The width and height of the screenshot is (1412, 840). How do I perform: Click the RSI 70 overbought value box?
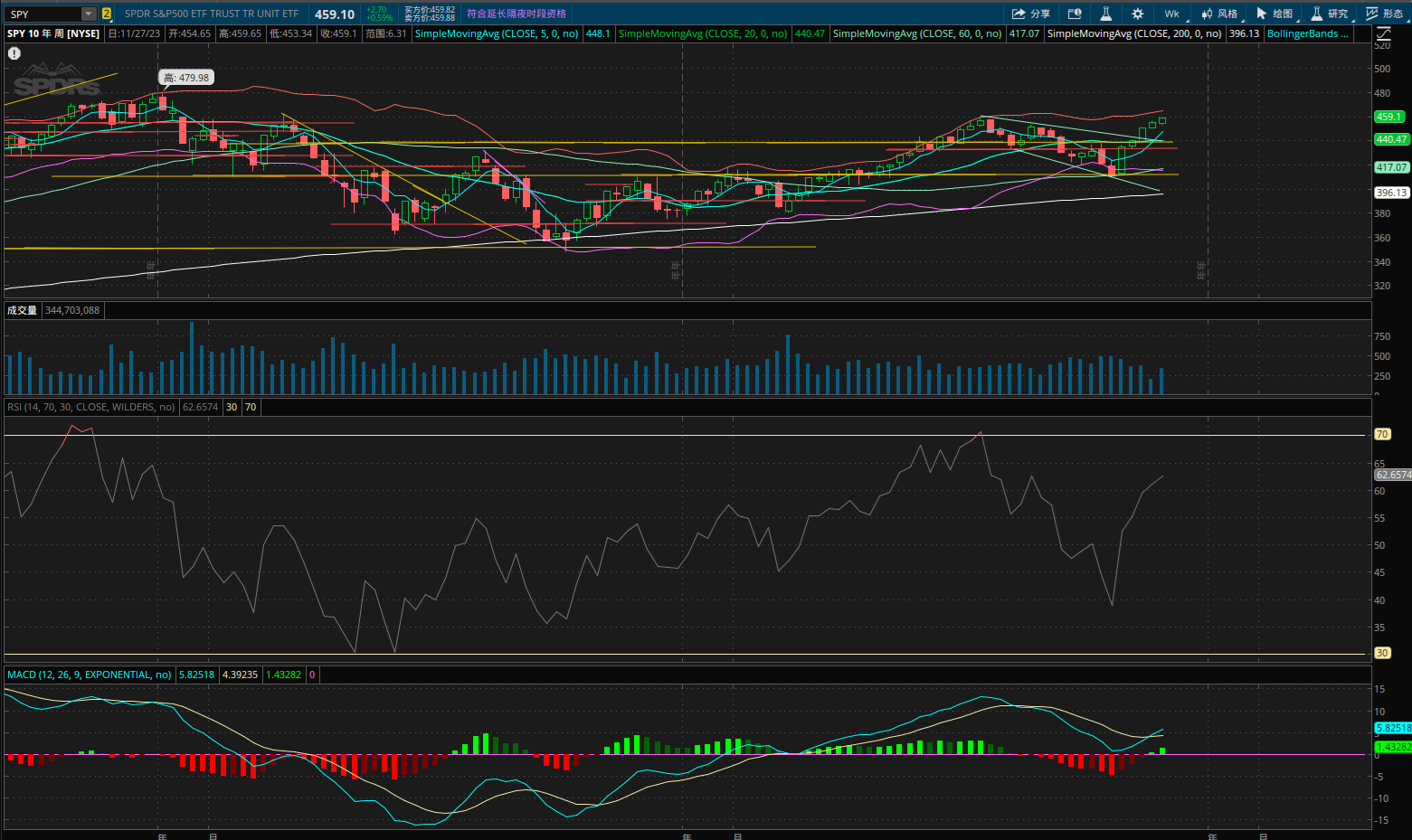pyautogui.click(x=251, y=407)
